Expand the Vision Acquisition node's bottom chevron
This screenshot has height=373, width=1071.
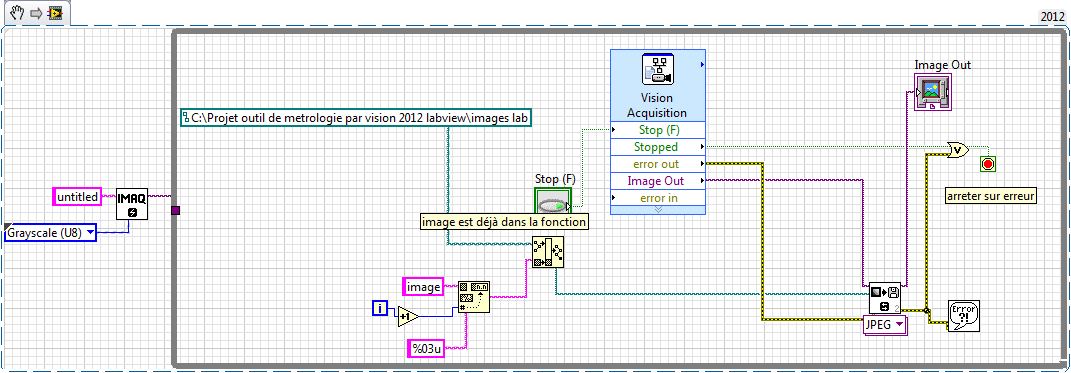click(x=658, y=210)
